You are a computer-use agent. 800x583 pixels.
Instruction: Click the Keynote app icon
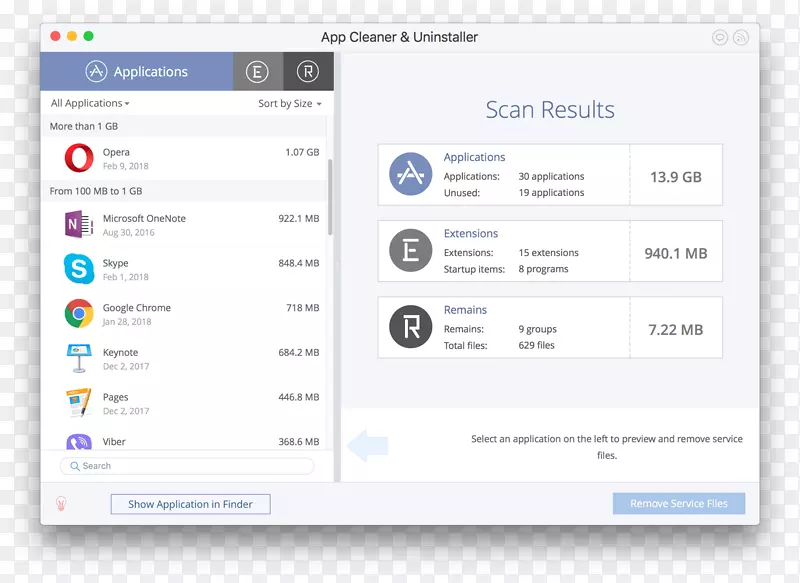(79, 359)
